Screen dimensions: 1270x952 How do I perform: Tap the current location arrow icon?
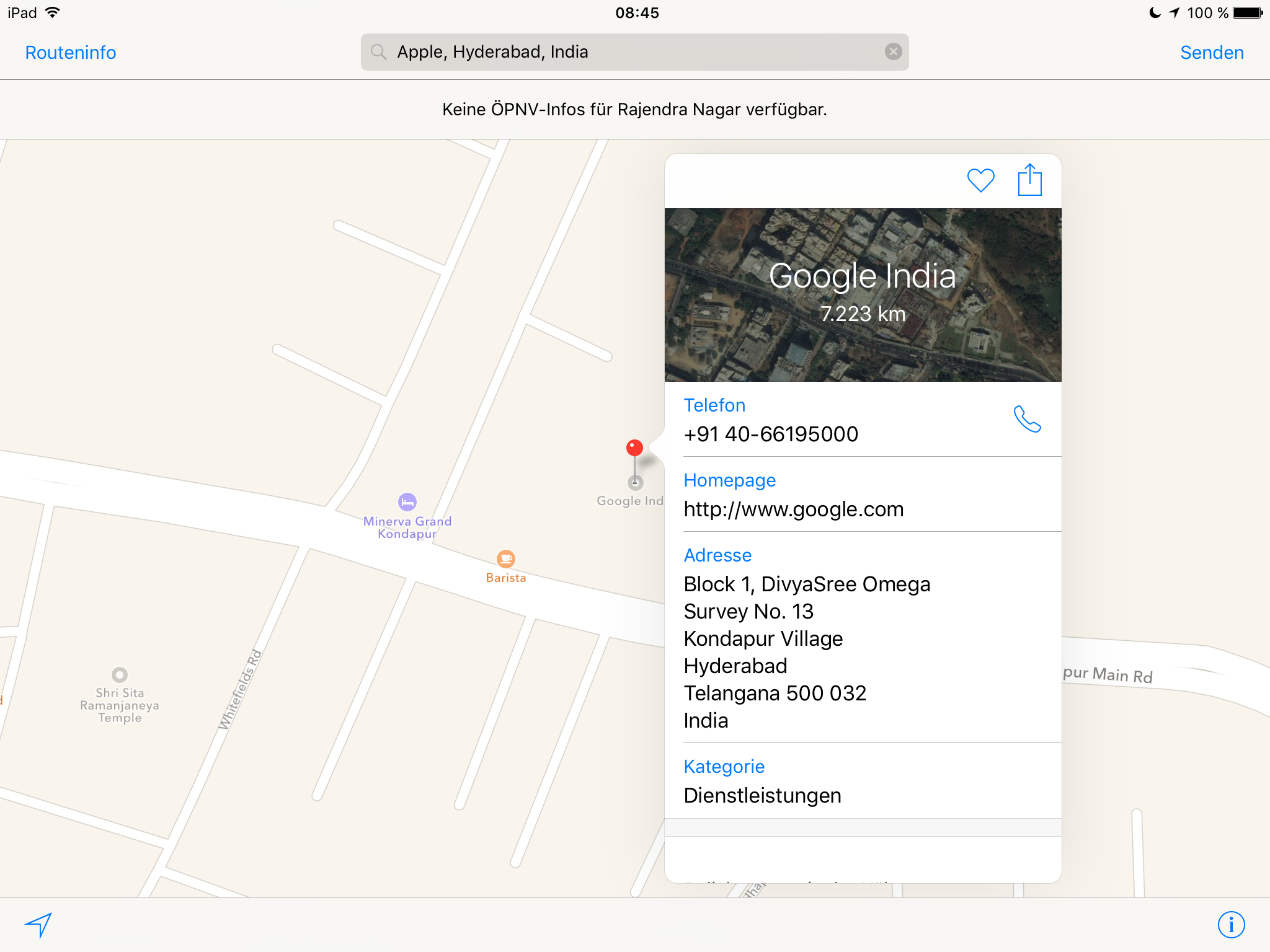38,925
